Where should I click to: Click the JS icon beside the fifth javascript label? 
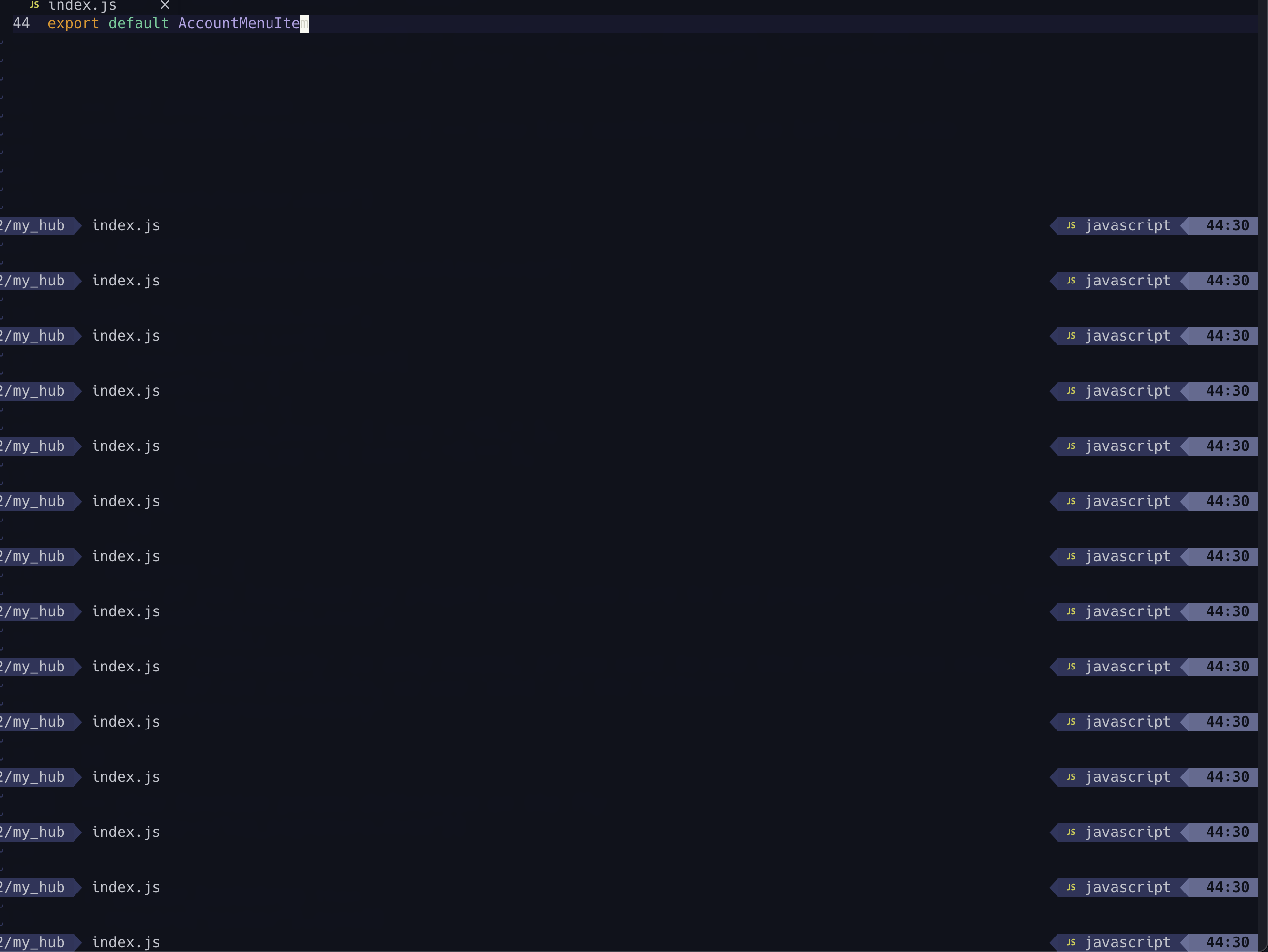tap(1071, 446)
